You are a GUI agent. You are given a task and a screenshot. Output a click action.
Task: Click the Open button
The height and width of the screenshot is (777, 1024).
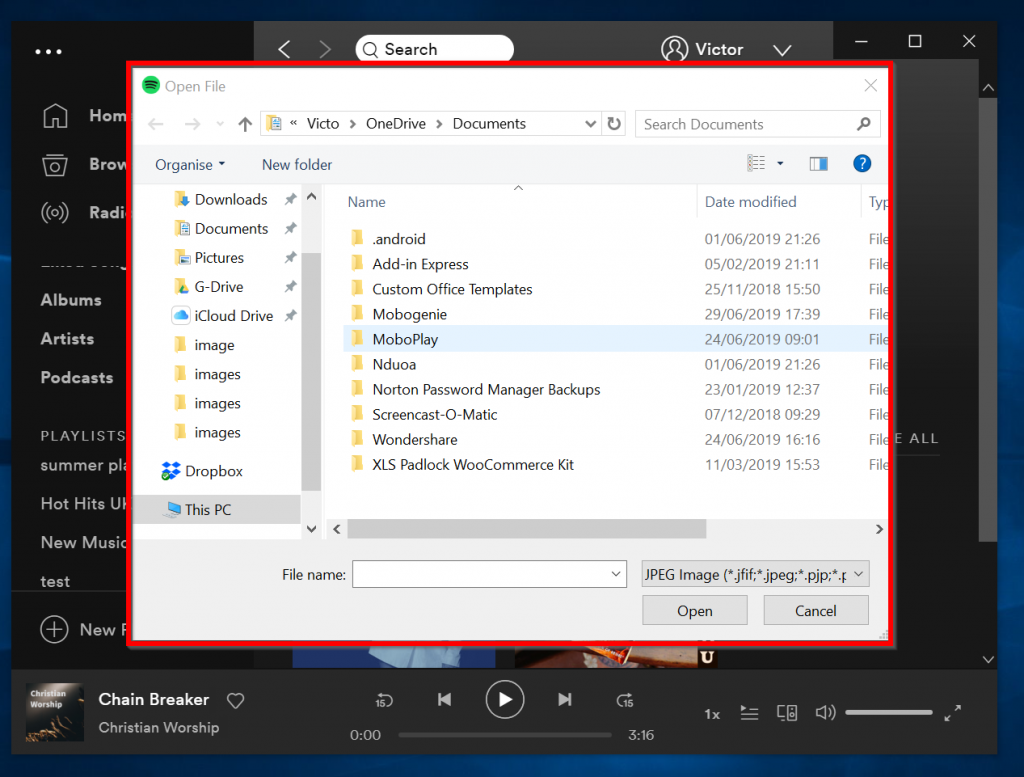(694, 610)
